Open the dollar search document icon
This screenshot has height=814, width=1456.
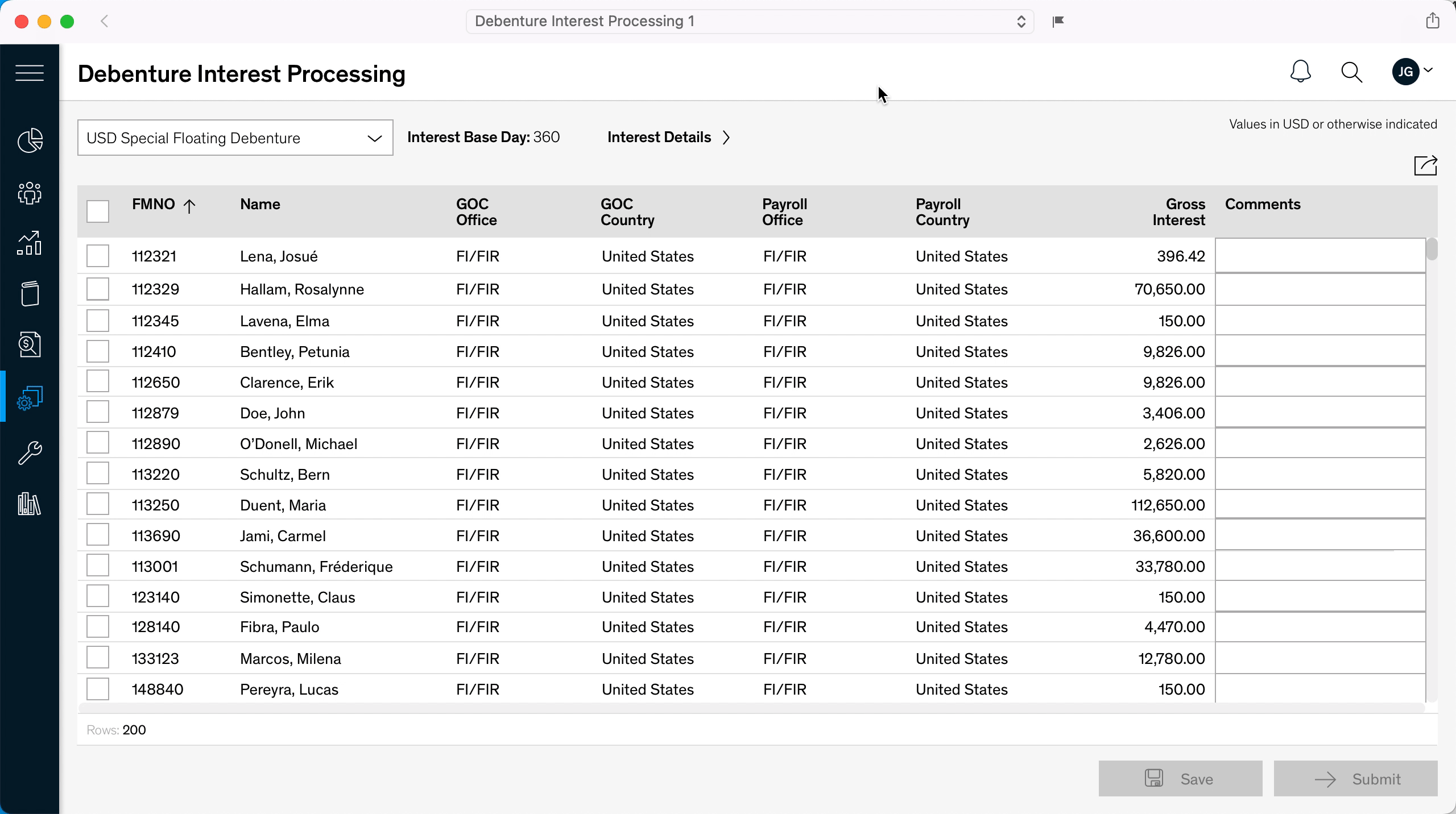point(30,344)
